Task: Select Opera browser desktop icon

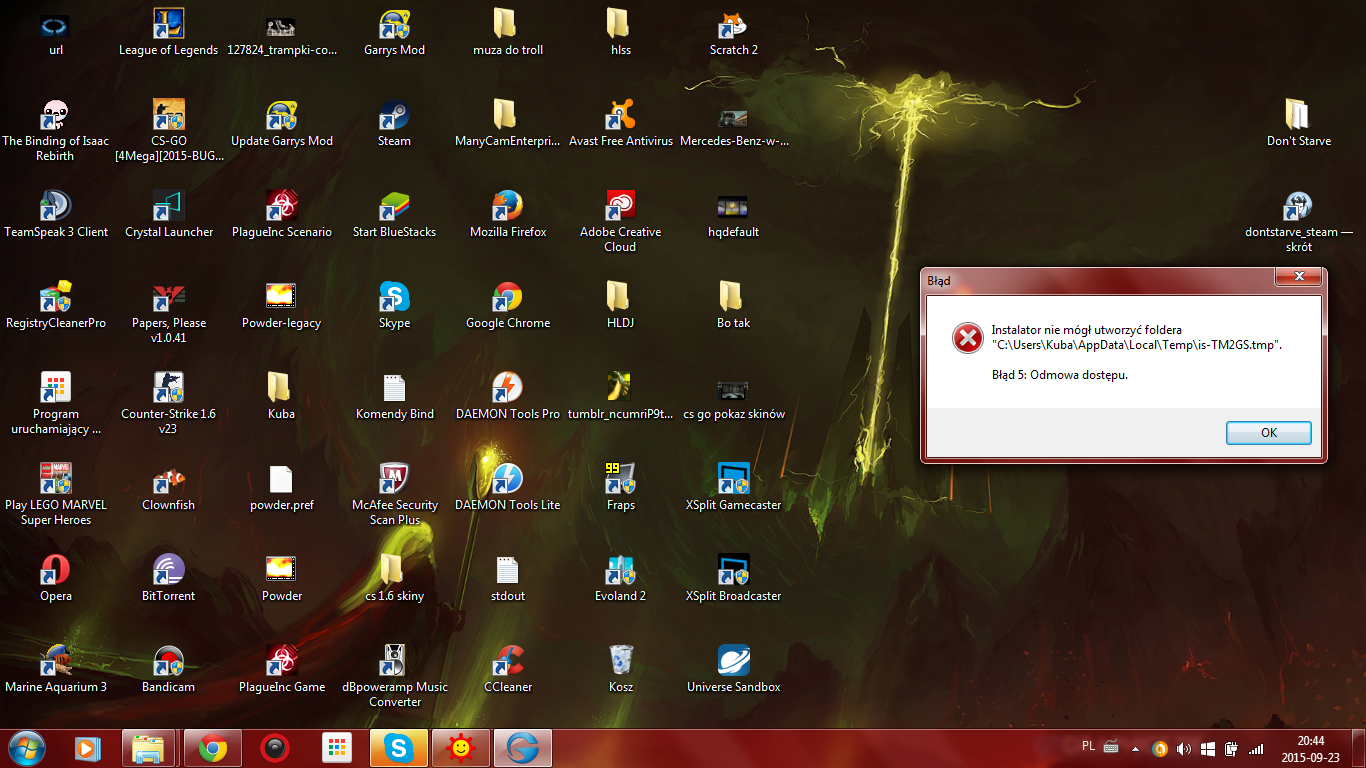Action: pyautogui.click(x=56, y=578)
